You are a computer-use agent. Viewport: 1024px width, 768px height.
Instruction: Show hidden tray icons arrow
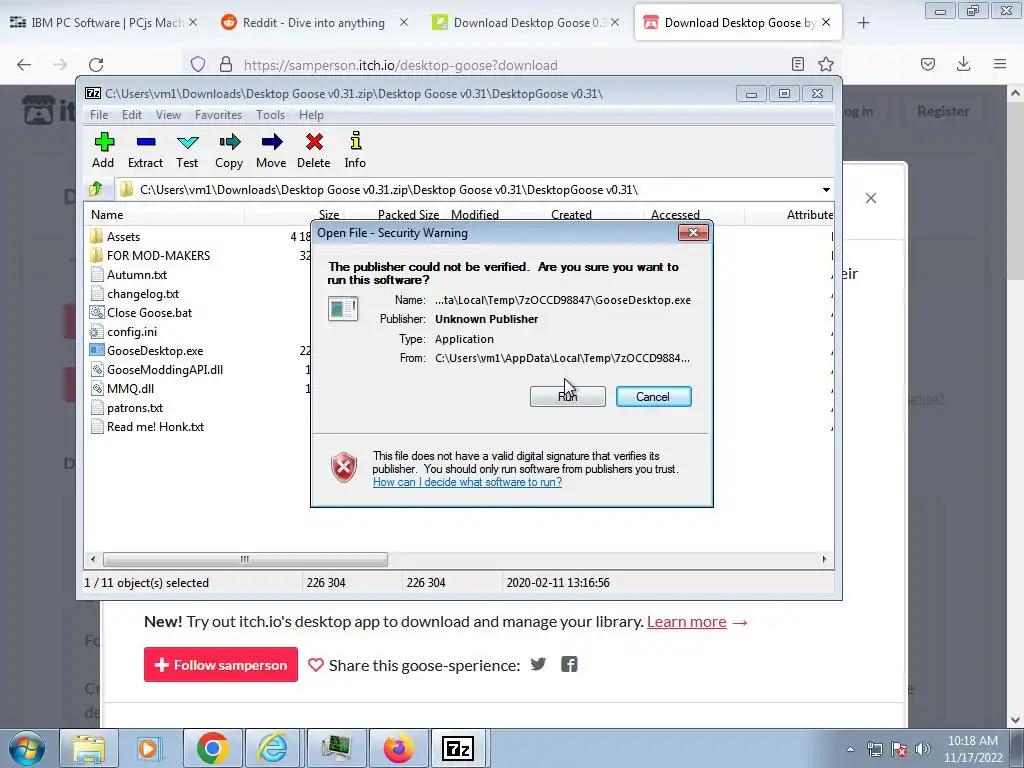pyautogui.click(x=850, y=749)
